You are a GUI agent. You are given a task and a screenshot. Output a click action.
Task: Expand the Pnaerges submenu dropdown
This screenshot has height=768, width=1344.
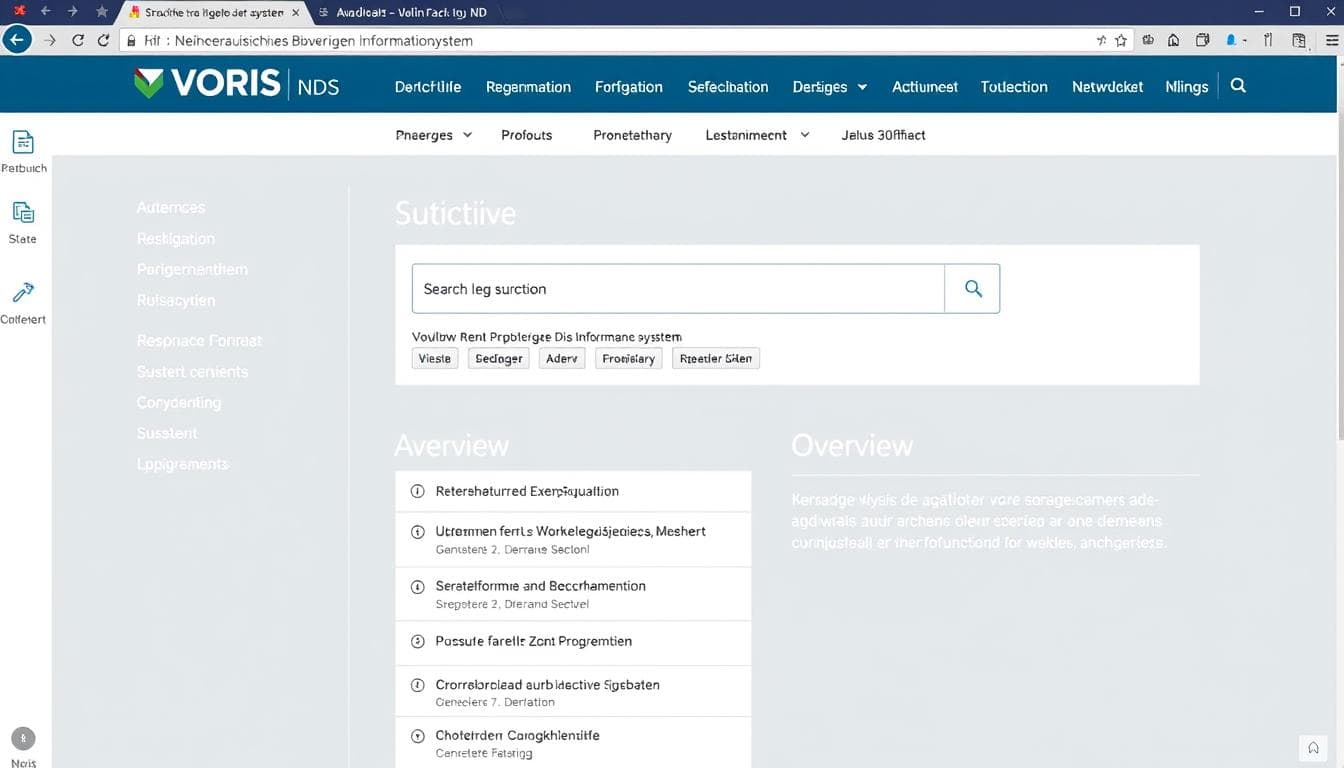(433, 135)
